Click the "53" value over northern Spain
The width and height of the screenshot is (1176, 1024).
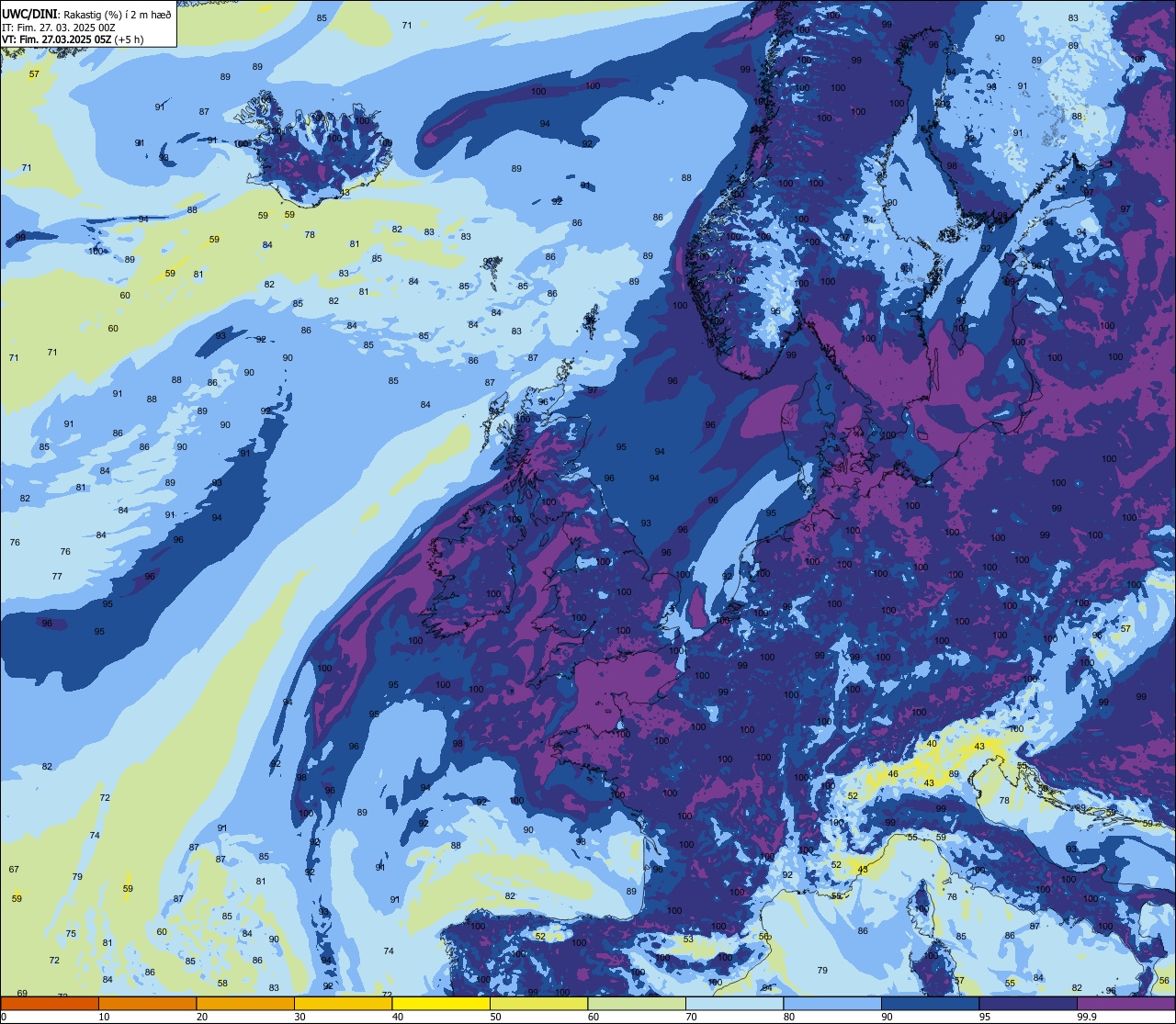688,939
